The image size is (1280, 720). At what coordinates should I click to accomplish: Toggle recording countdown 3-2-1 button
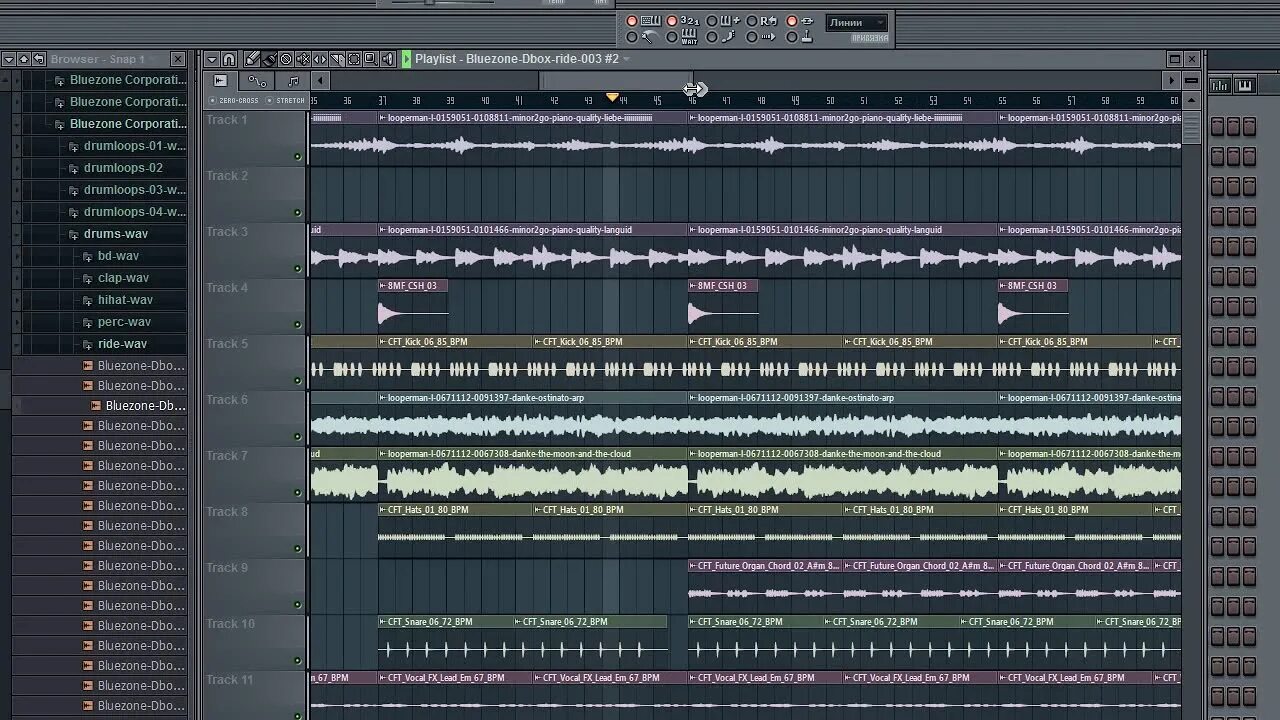683,20
